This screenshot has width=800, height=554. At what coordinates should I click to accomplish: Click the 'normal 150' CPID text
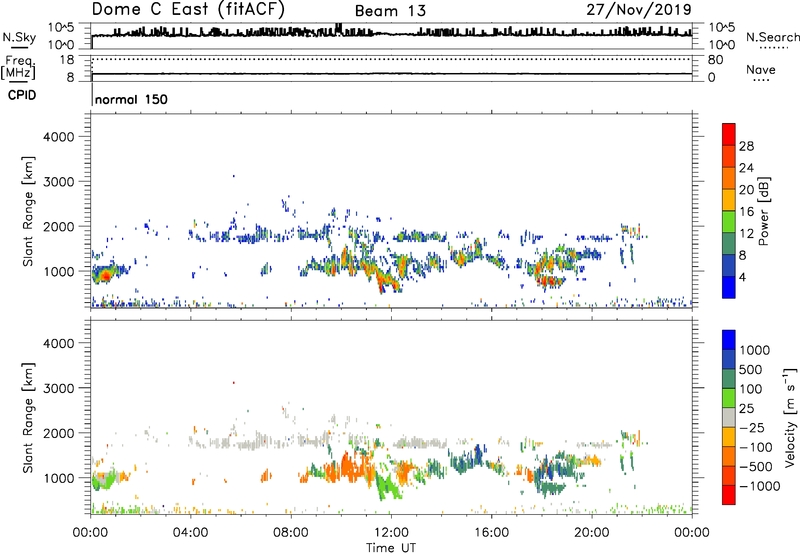coord(131,99)
